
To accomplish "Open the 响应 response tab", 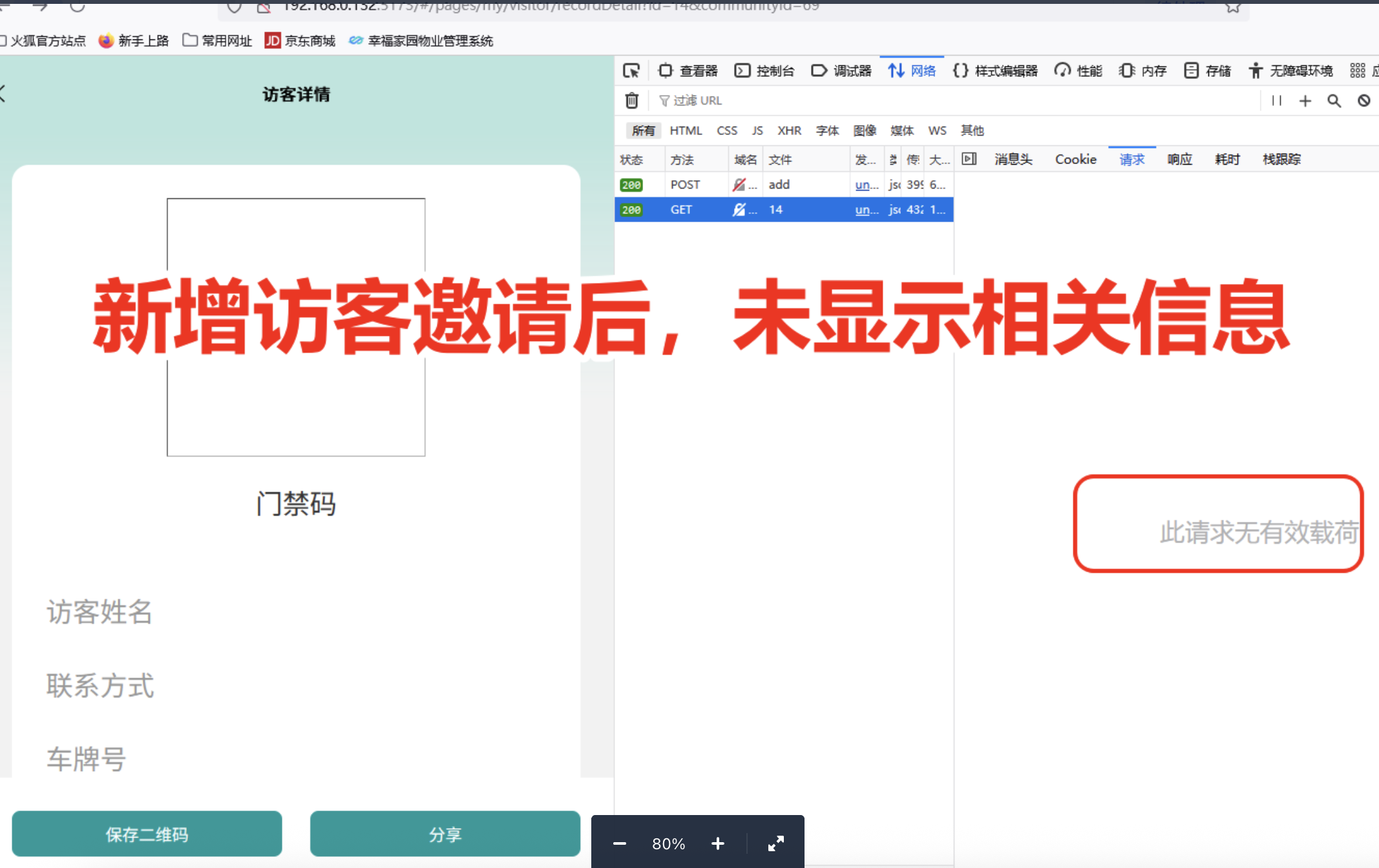I will coord(1180,159).
